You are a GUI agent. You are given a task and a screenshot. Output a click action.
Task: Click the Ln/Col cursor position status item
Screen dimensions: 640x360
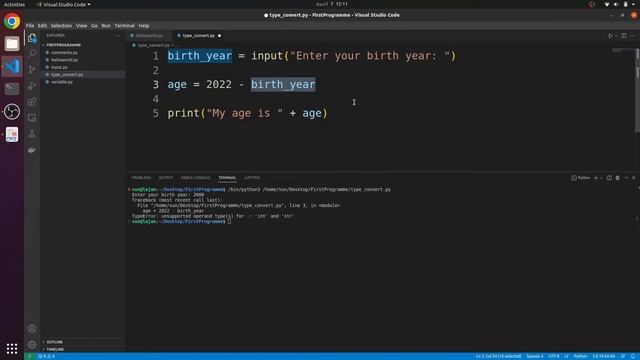[498, 356]
